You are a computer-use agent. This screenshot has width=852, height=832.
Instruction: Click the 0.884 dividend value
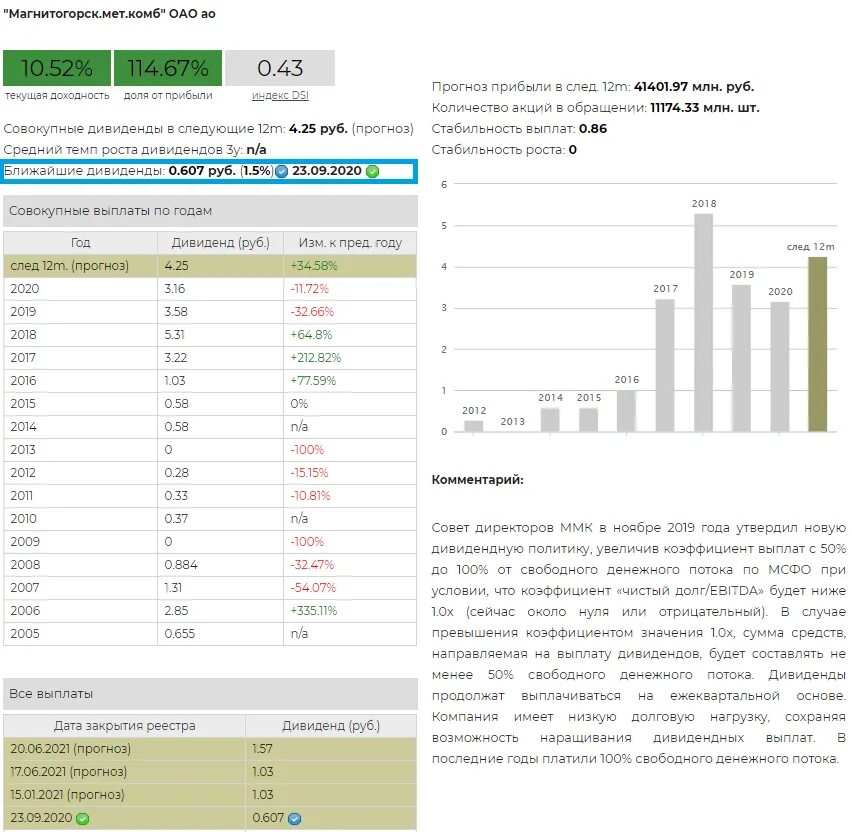(181, 565)
